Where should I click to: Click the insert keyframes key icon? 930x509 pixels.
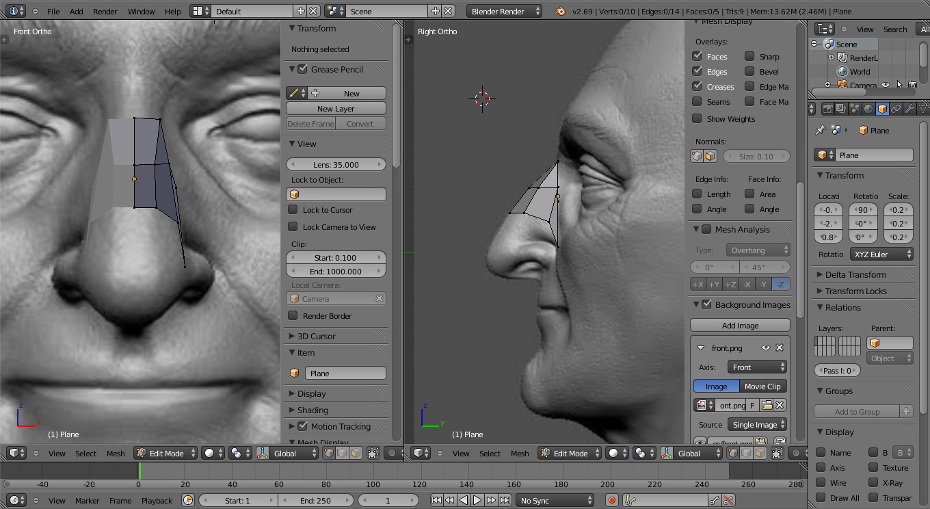pyautogui.click(x=715, y=501)
